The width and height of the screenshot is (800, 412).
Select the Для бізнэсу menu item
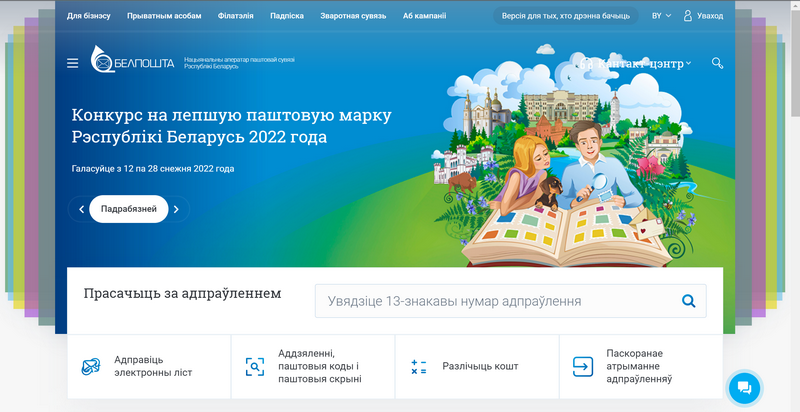[89, 16]
